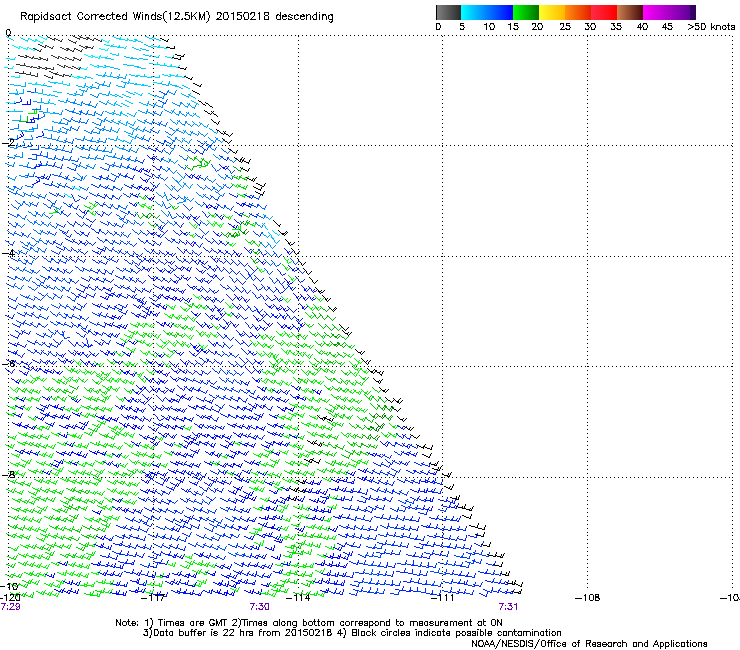This screenshot has width=740, height=650.
Task: Click the gray 0-5 knots legend segment
Action: [448, 12]
